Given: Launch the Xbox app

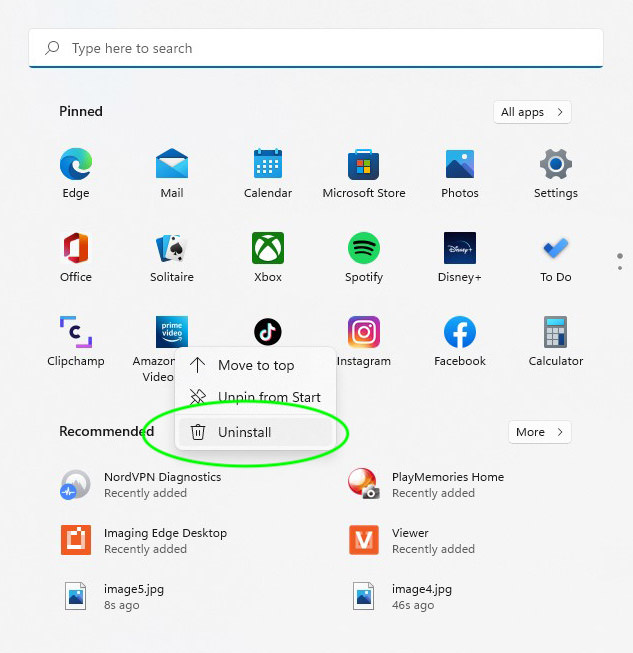Looking at the screenshot, I should (x=268, y=257).
